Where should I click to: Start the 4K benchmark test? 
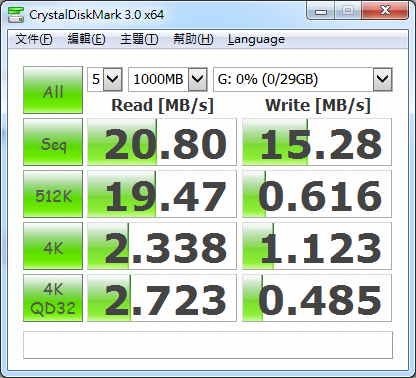(53, 246)
